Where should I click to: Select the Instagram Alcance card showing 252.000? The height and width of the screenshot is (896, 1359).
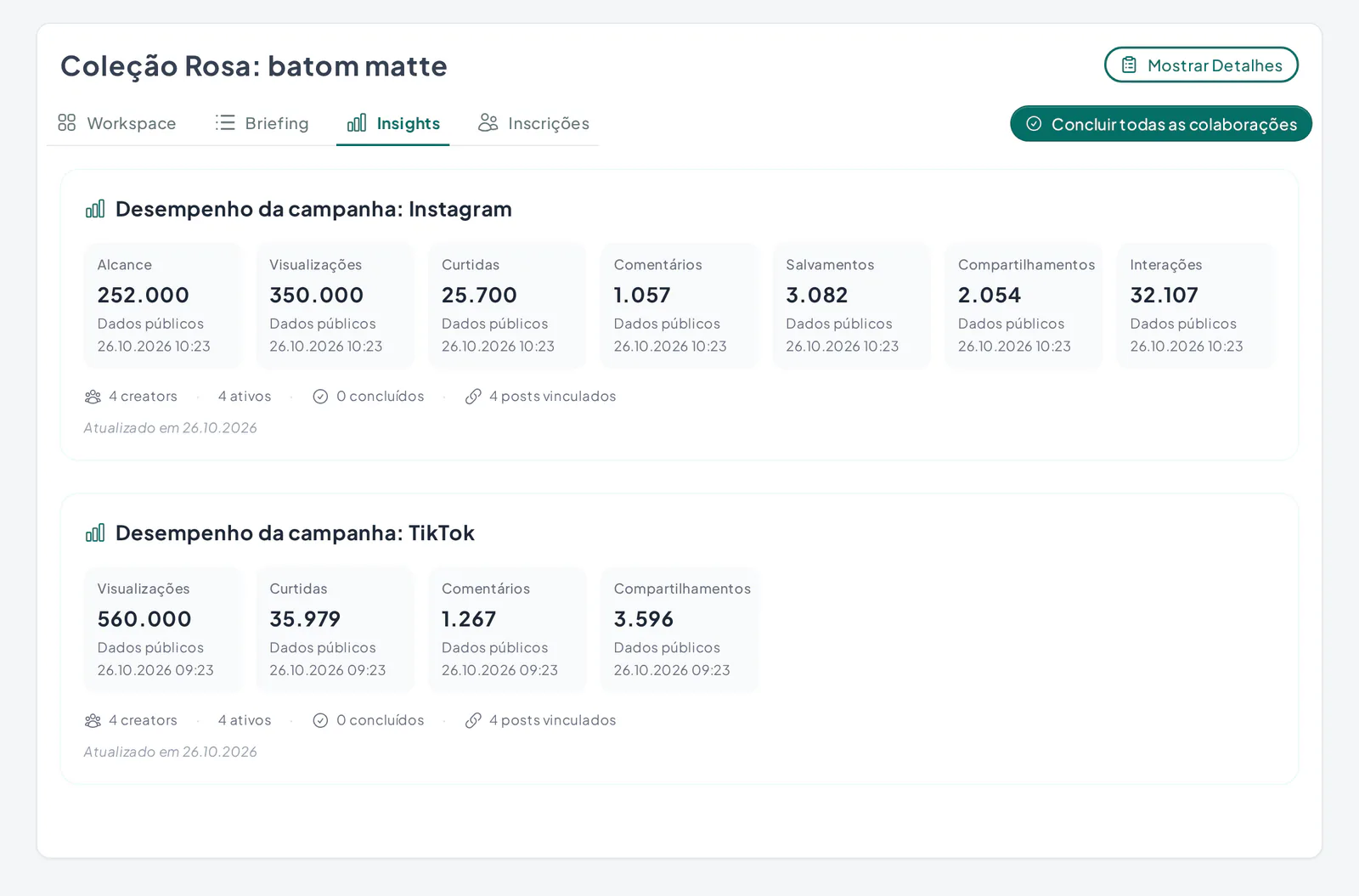[163, 306]
